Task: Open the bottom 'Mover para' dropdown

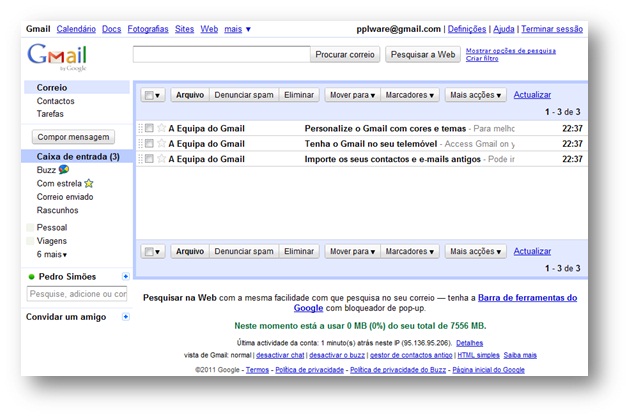Action: tap(352, 252)
